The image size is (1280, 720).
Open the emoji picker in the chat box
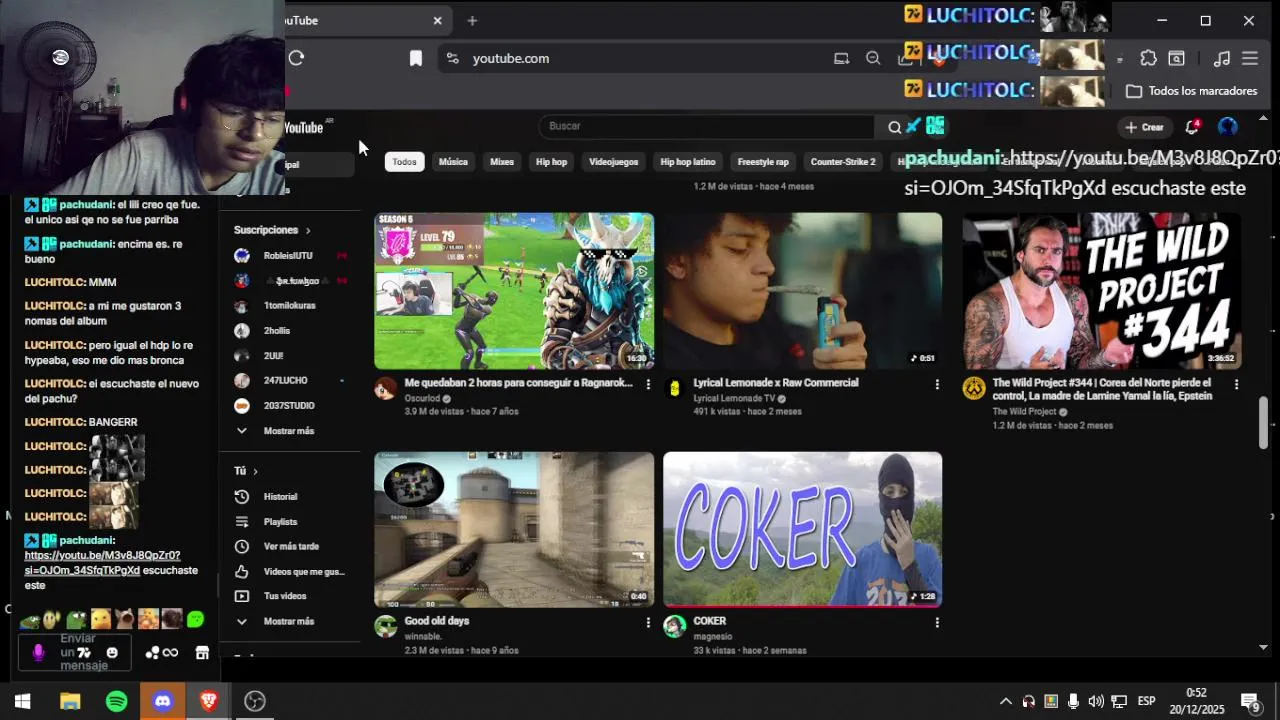(x=112, y=653)
